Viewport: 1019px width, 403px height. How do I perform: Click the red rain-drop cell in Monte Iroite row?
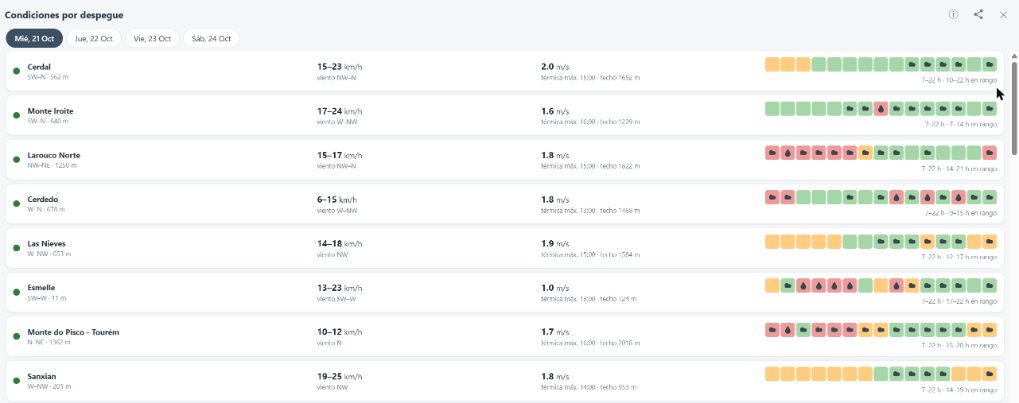pyautogui.click(x=881, y=109)
